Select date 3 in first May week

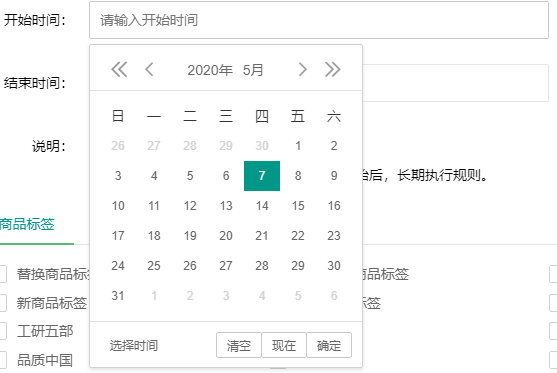(x=118, y=176)
